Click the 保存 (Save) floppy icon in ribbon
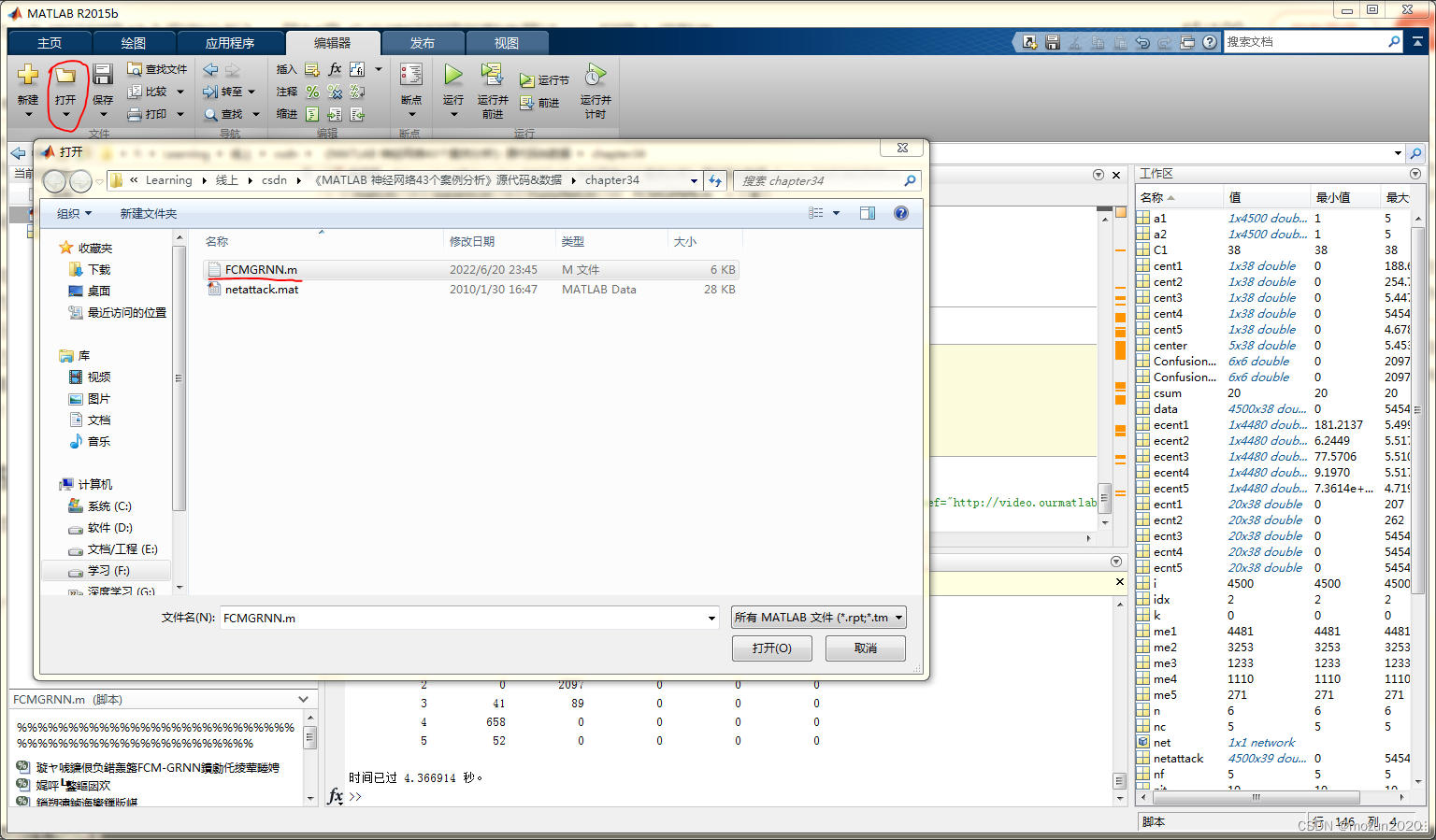 point(103,75)
